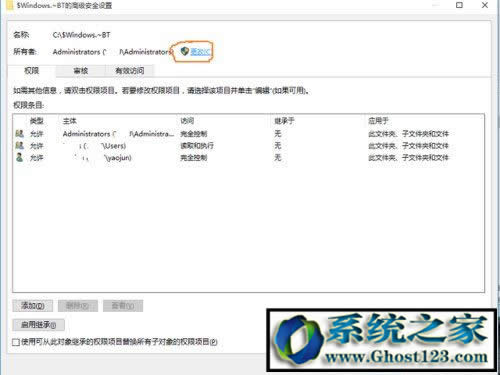
Task: Click the 类型 column header
Action: tap(37, 121)
